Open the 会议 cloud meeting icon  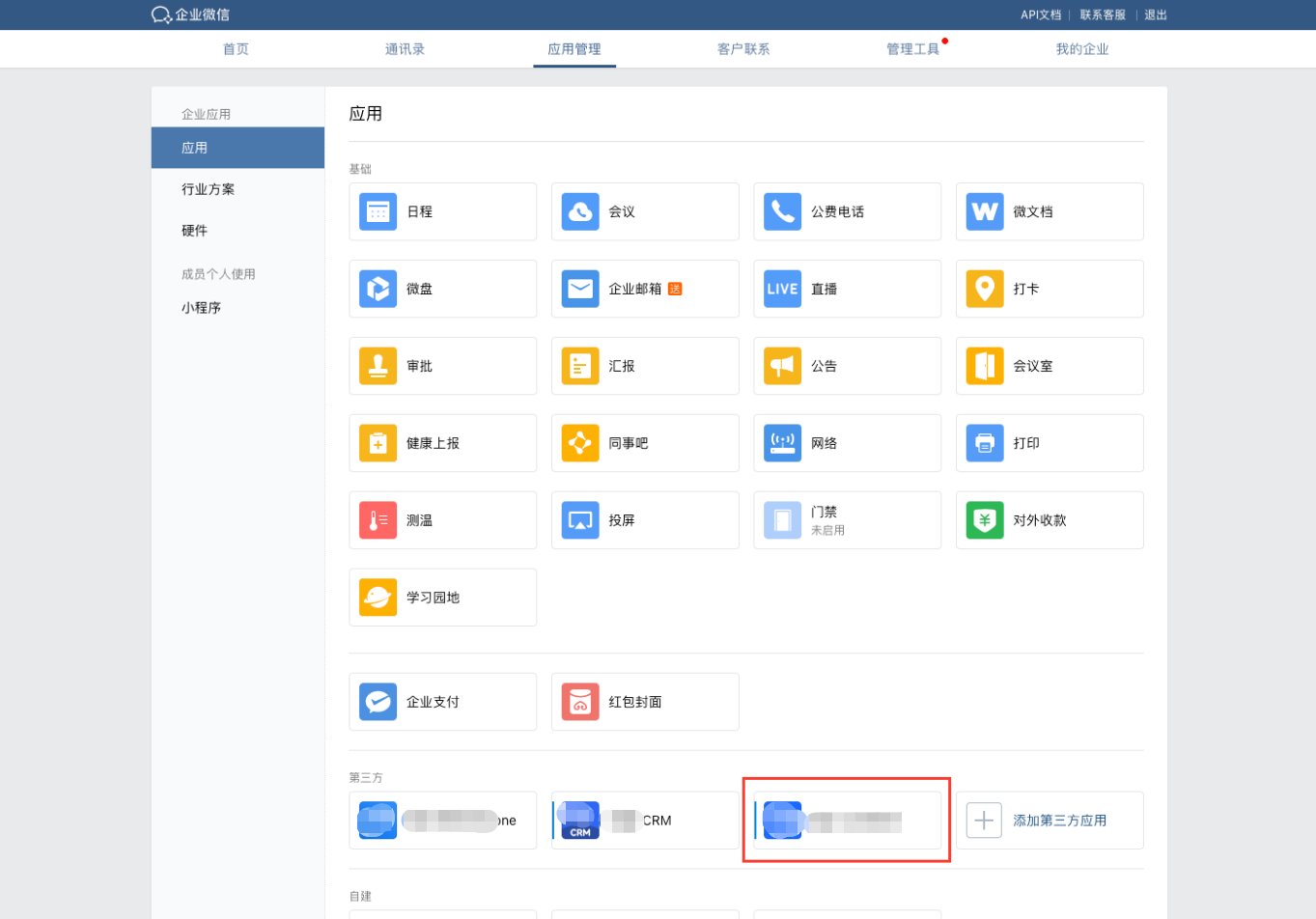coord(580,211)
